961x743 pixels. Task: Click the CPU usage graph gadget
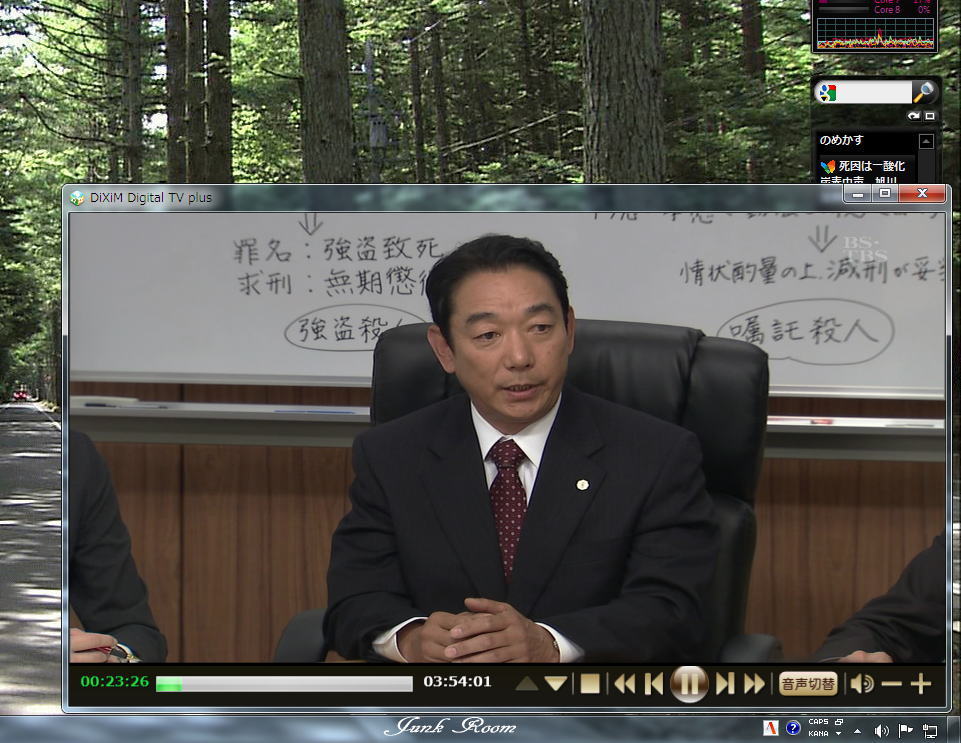point(875,33)
